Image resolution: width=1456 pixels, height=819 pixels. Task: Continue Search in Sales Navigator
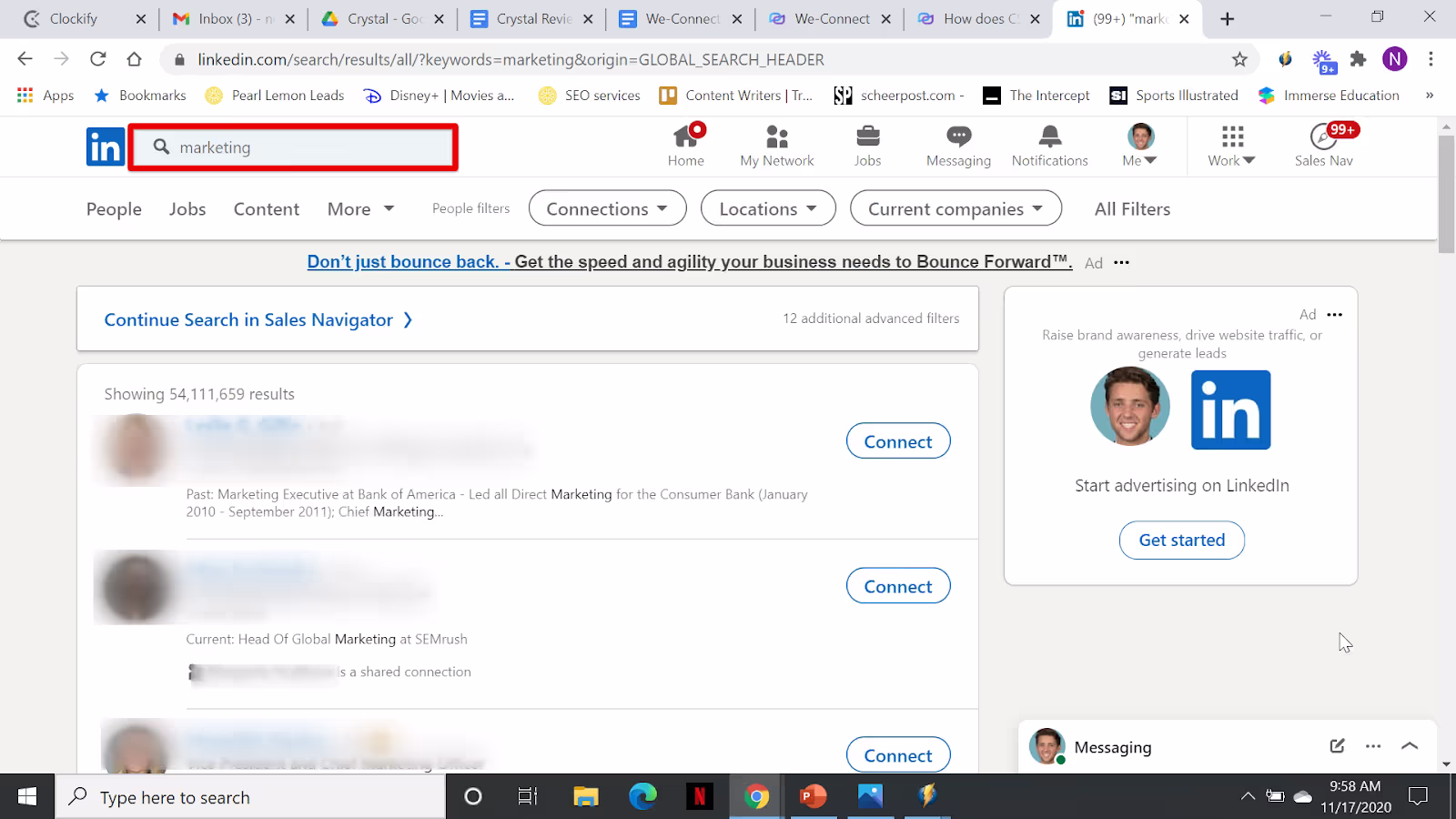[x=258, y=319]
